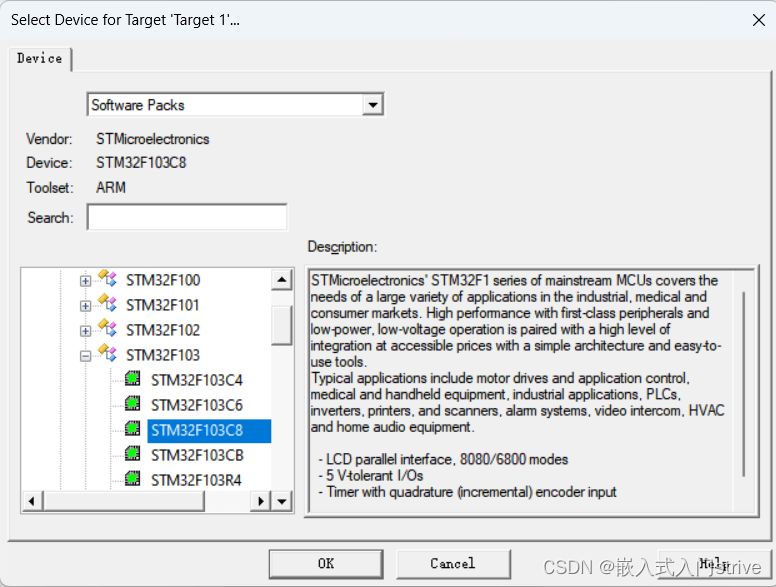The image size is (776, 587).
Task: Click the device tree horizontal scrollbar thumb
Action: [x=124, y=501]
